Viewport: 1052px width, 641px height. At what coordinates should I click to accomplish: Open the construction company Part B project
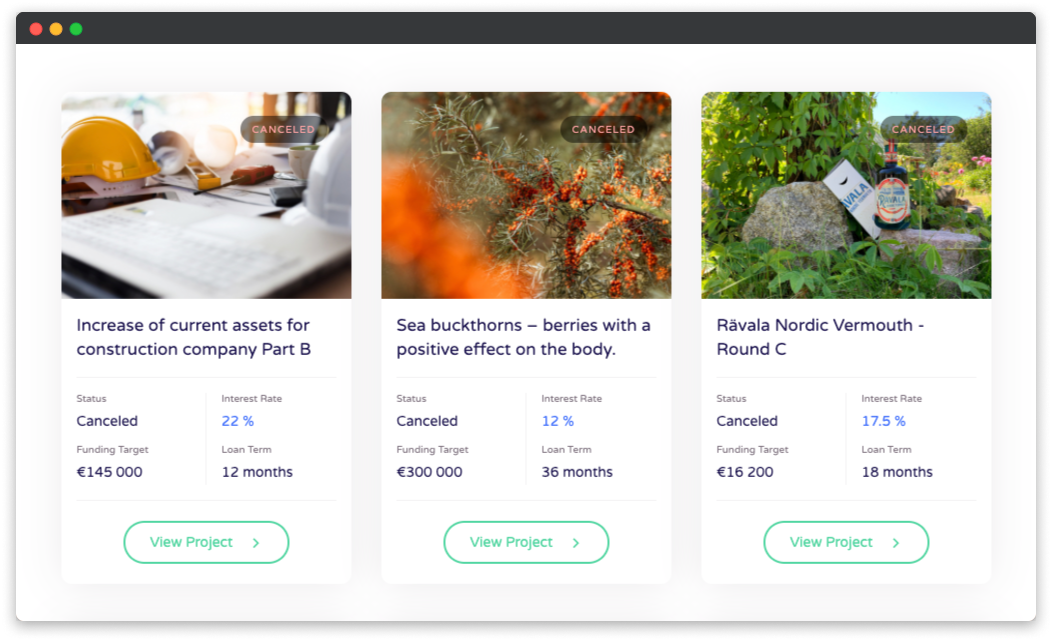(206, 542)
